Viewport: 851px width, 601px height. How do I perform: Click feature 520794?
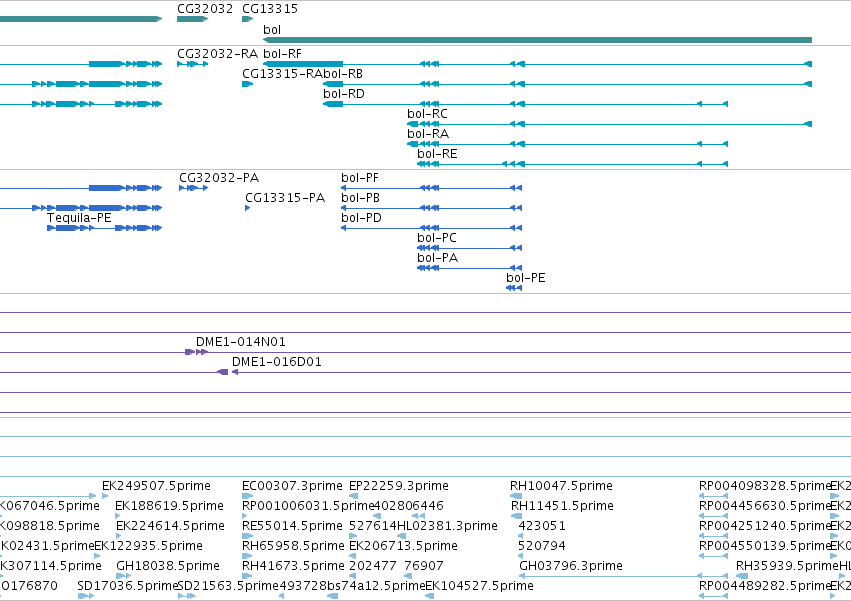coord(542,546)
